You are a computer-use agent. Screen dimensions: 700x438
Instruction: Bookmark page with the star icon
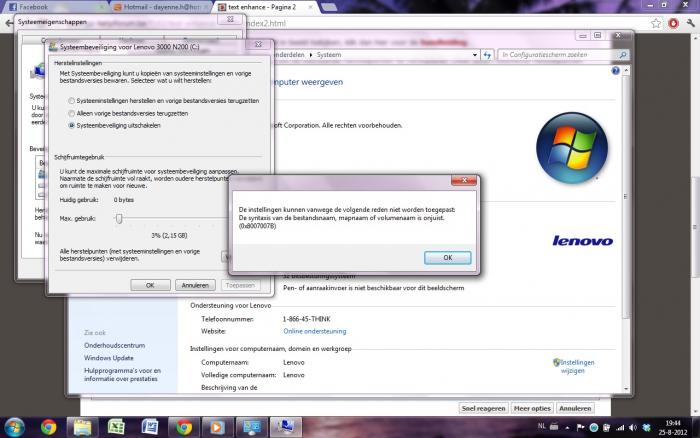coord(656,23)
